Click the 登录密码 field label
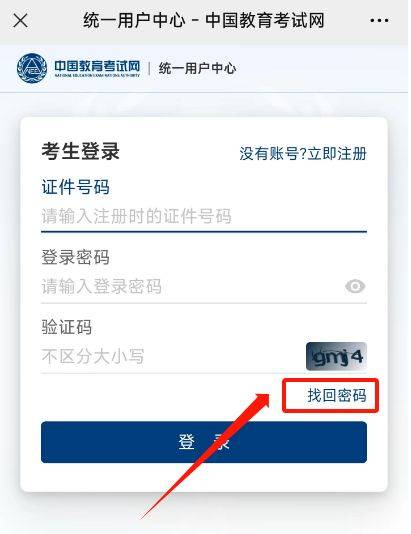The height and width of the screenshot is (534, 411). tap(75, 257)
